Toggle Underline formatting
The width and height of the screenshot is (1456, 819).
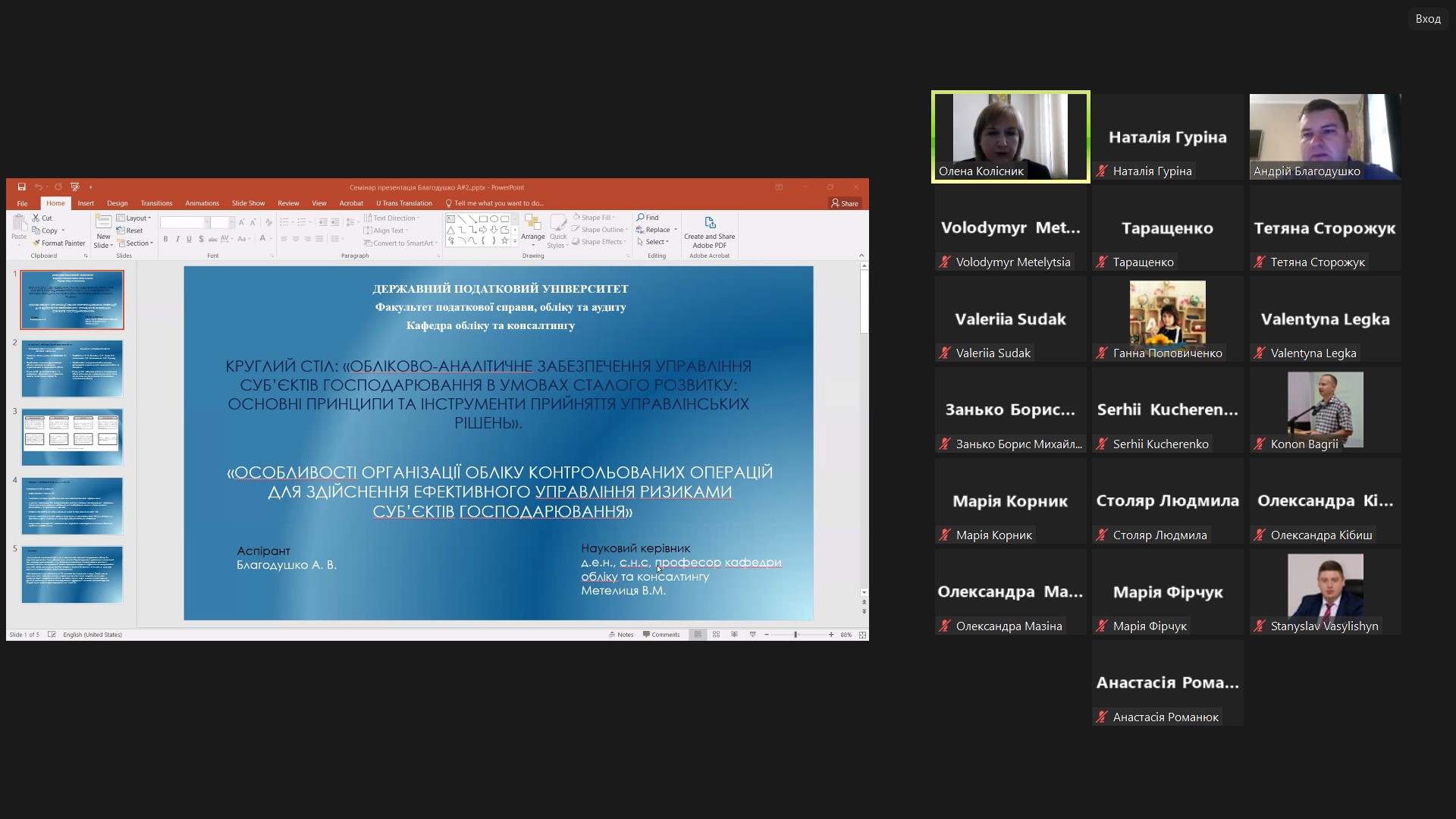(189, 239)
